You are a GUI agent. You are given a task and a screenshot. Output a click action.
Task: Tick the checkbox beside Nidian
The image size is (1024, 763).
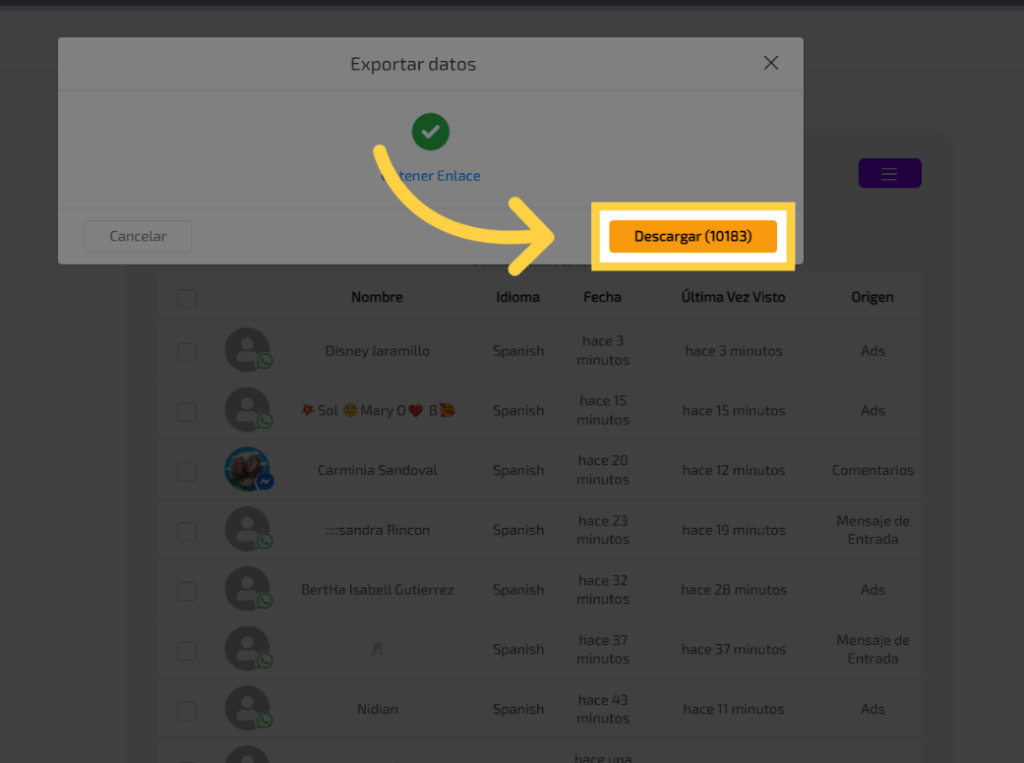tap(187, 710)
